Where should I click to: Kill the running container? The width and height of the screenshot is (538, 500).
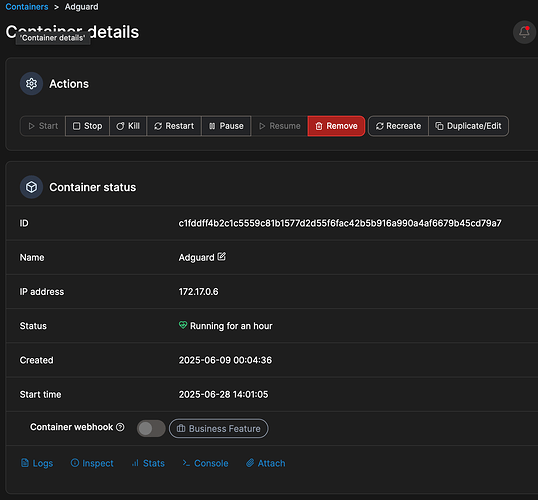pyautogui.click(x=128, y=126)
